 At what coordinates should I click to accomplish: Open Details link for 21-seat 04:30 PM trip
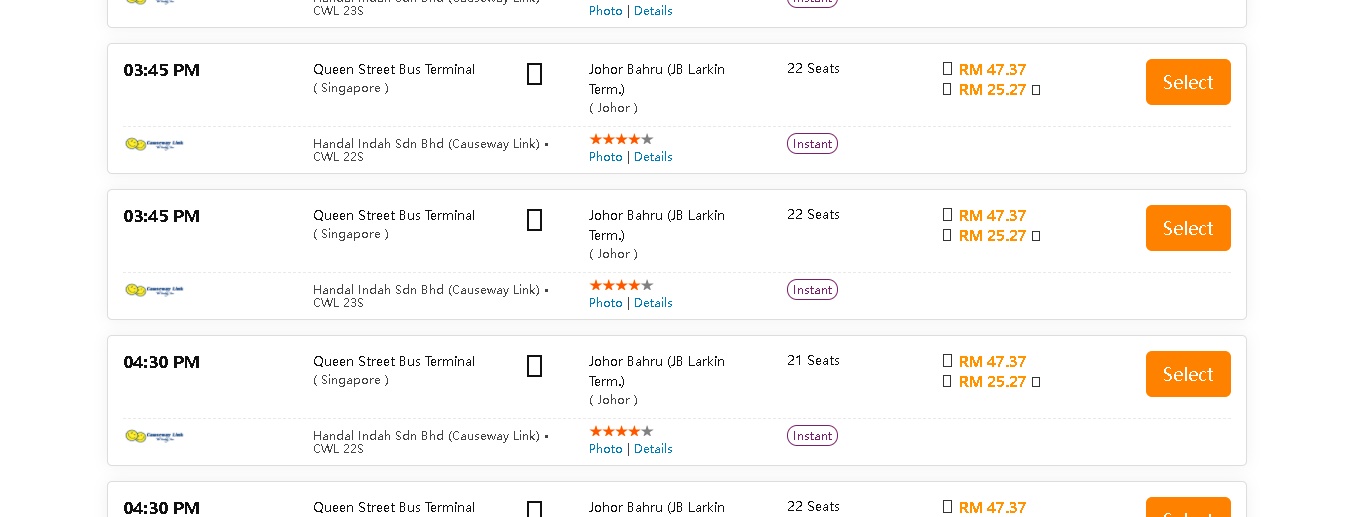coord(653,449)
